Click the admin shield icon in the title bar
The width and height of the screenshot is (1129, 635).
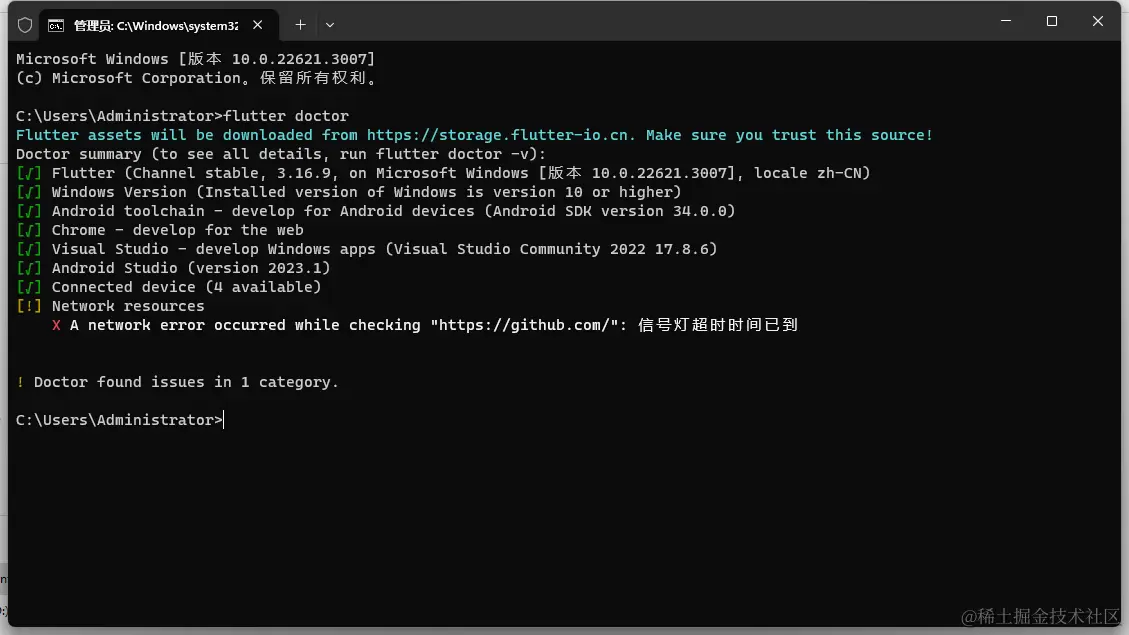(23, 24)
